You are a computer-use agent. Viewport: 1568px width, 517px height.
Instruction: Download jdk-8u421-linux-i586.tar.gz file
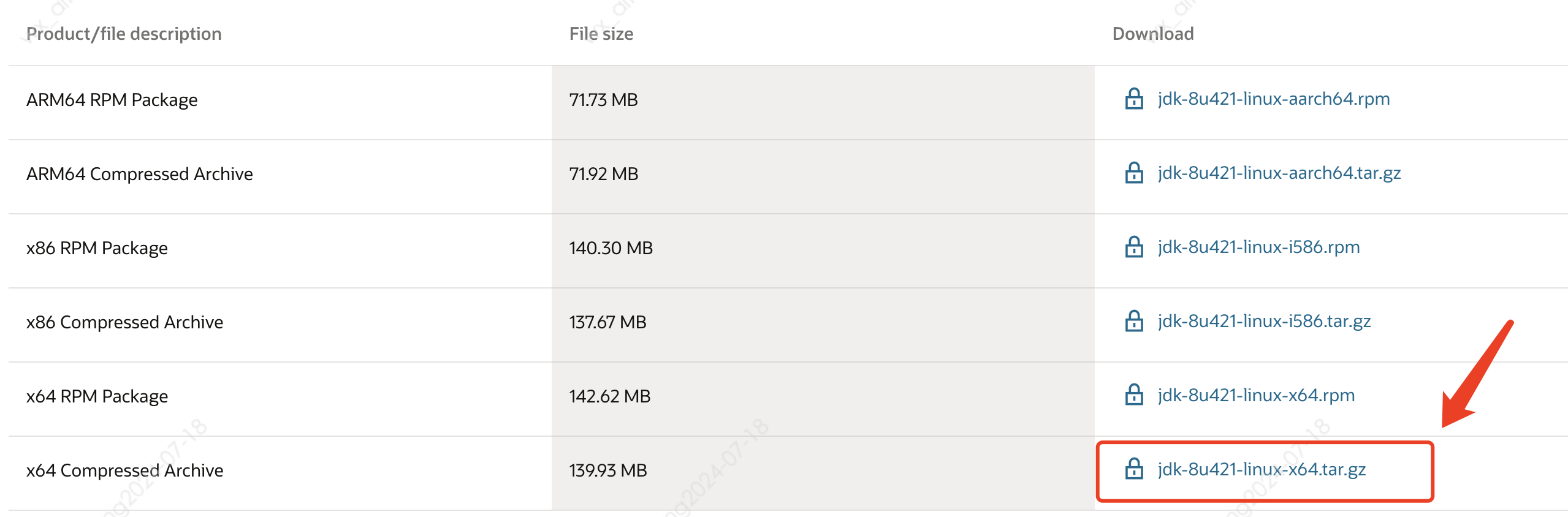pyautogui.click(x=1263, y=321)
